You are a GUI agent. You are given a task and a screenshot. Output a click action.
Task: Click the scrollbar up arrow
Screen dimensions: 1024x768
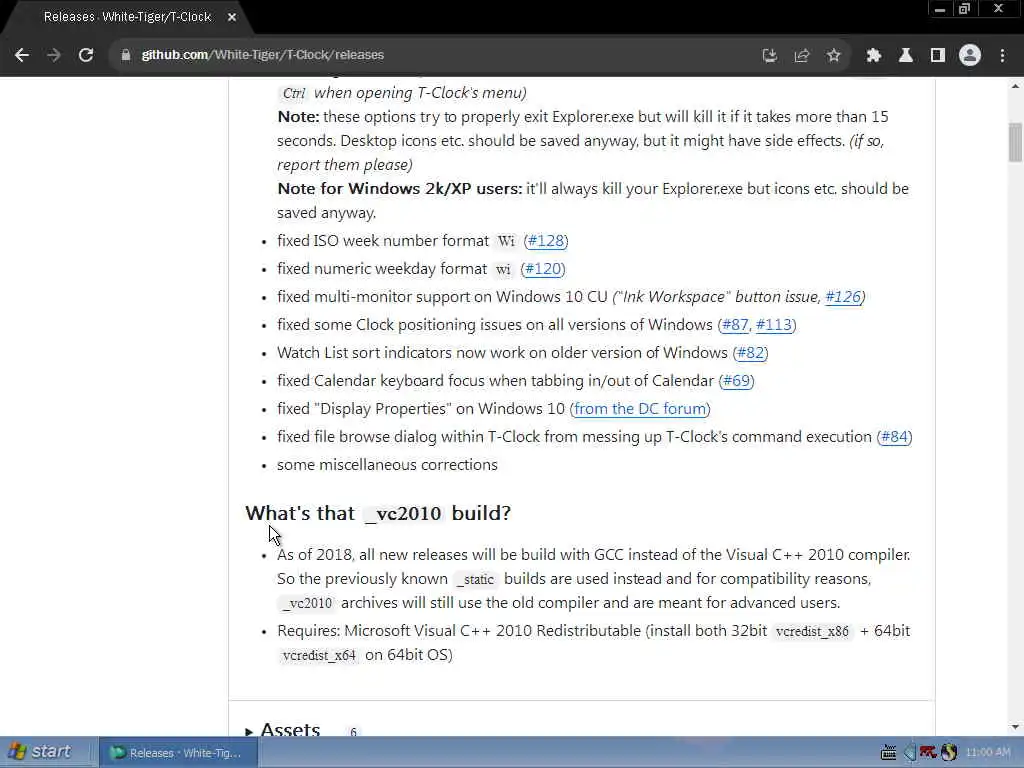tap(1015, 86)
